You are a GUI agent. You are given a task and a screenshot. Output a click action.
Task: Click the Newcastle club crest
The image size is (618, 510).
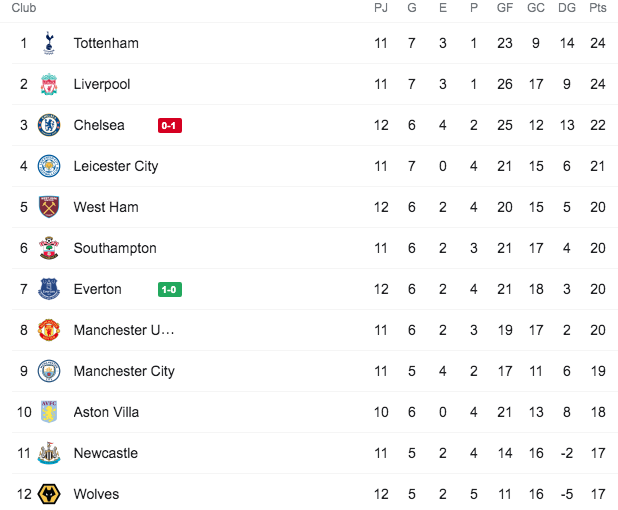click(x=49, y=453)
